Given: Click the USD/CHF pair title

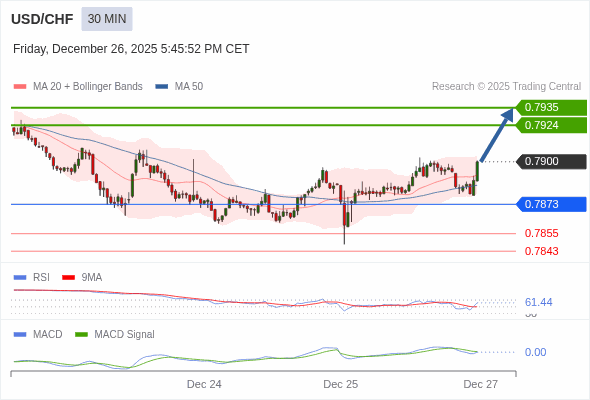Looking at the screenshot, I should point(42,19).
